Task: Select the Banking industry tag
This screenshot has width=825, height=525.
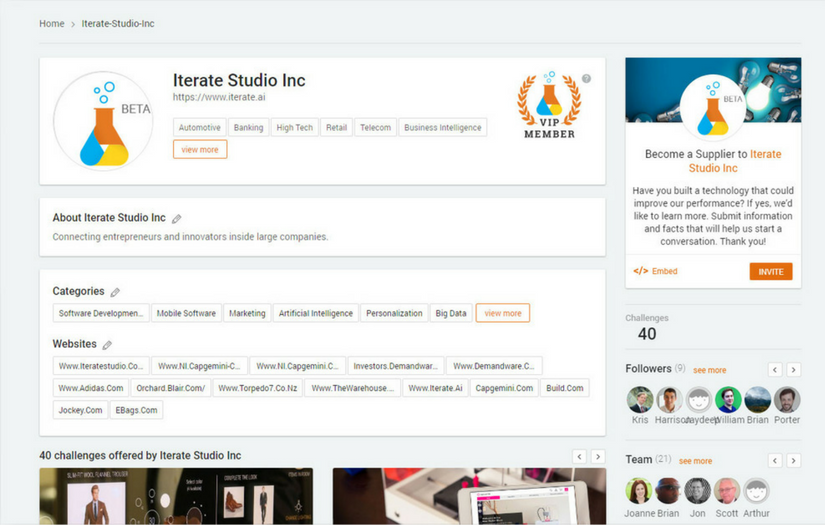Action: point(248,127)
